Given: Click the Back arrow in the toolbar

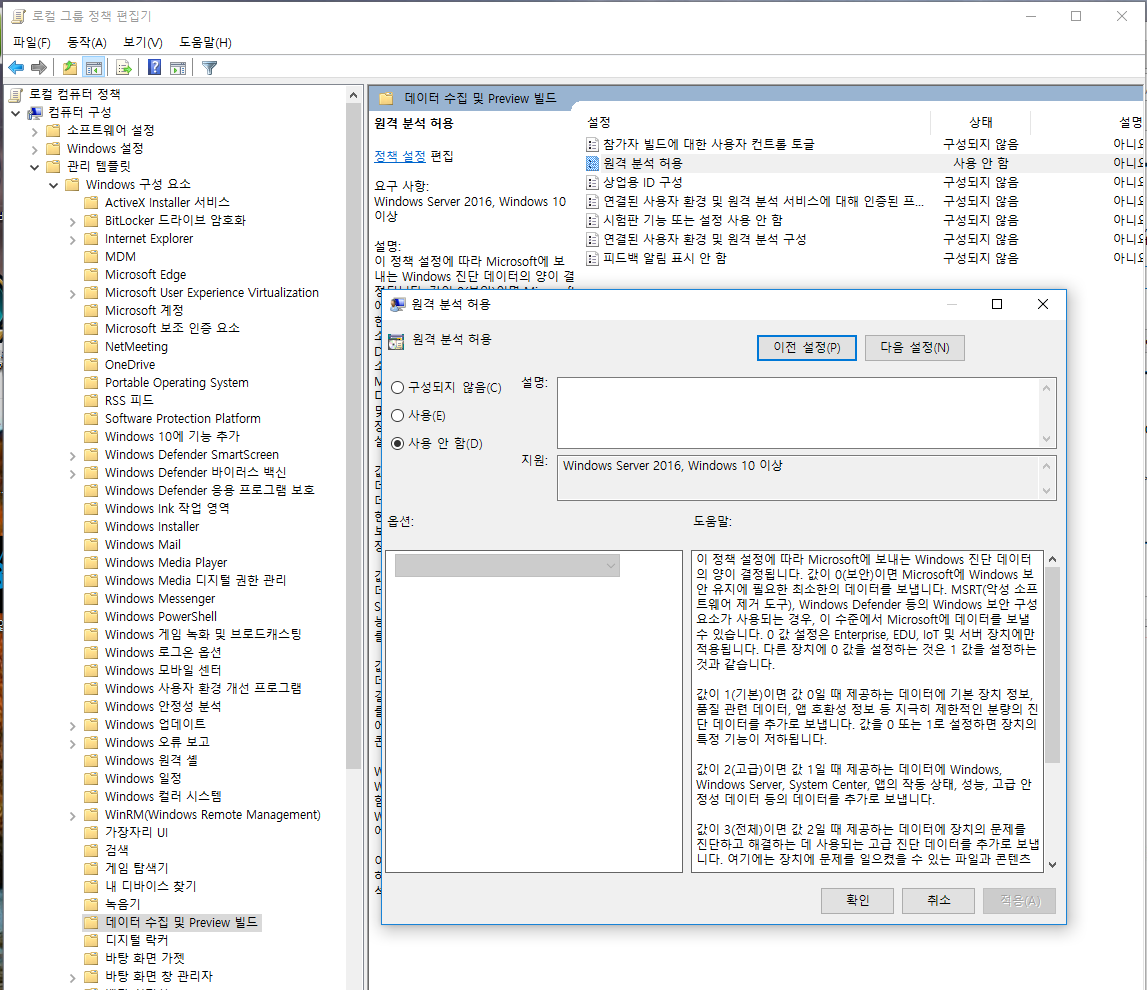Looking at the screenshot, I should [16, 68].
